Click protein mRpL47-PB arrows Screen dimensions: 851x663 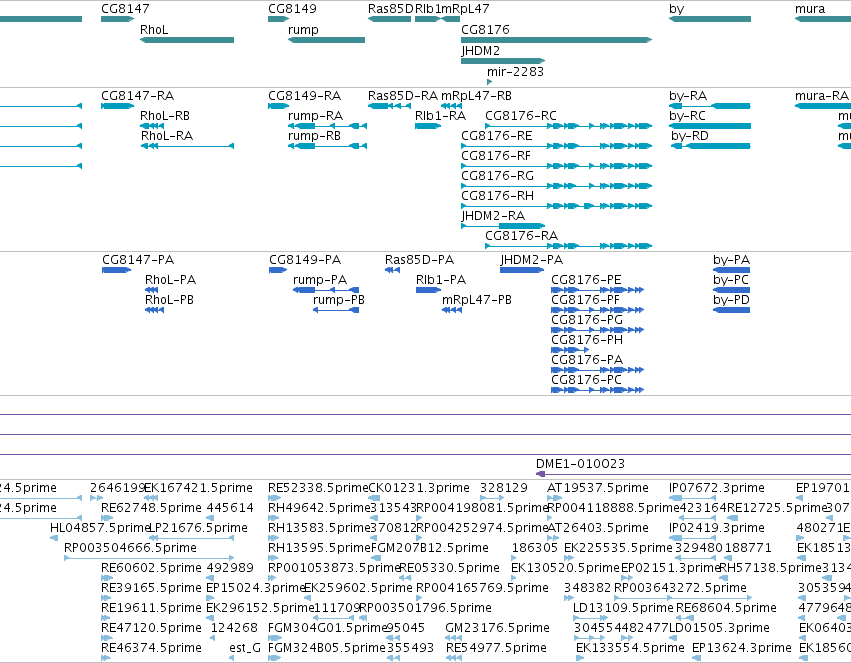pyautogui.click(x=452, y=310)
